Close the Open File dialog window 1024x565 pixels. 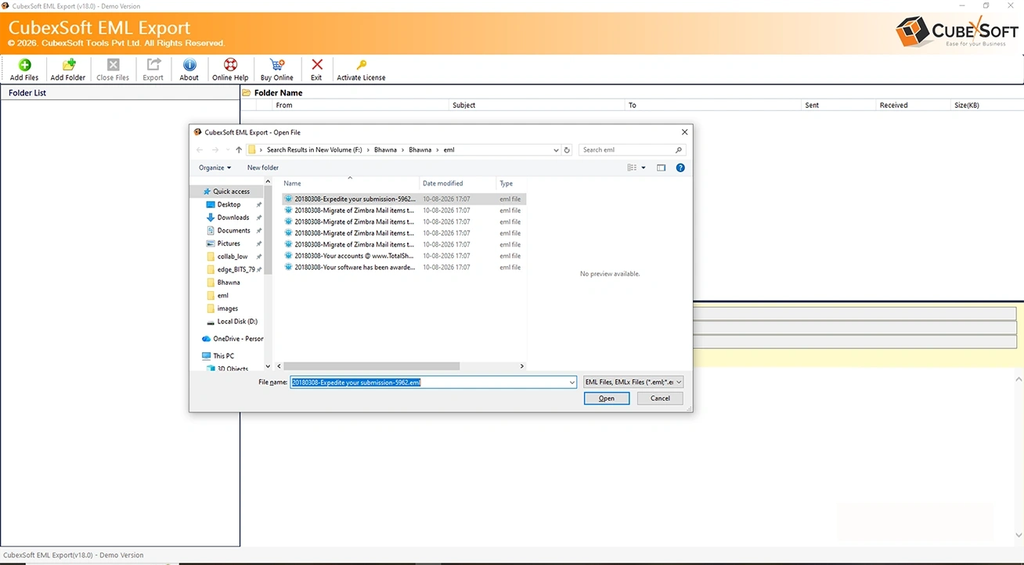[x=684, y=132]
